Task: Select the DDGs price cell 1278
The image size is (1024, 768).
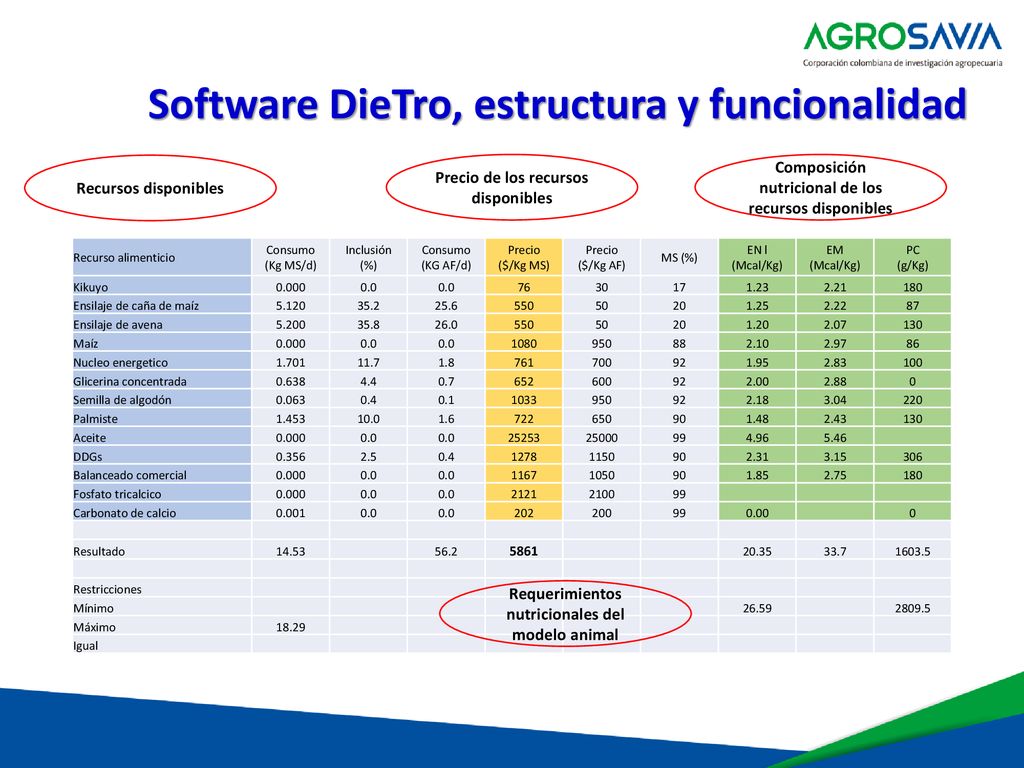Action: [x=524, y=456]
